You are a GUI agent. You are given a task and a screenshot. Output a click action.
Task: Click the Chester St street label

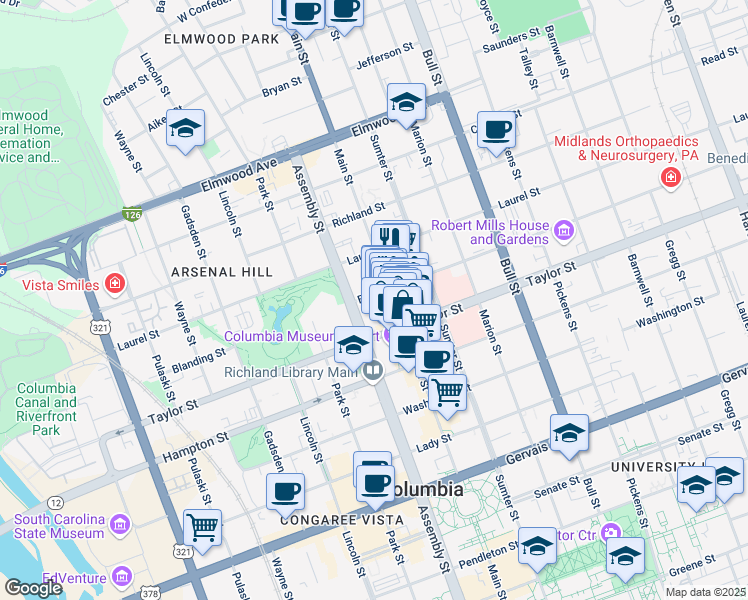[x=126, y=90]
